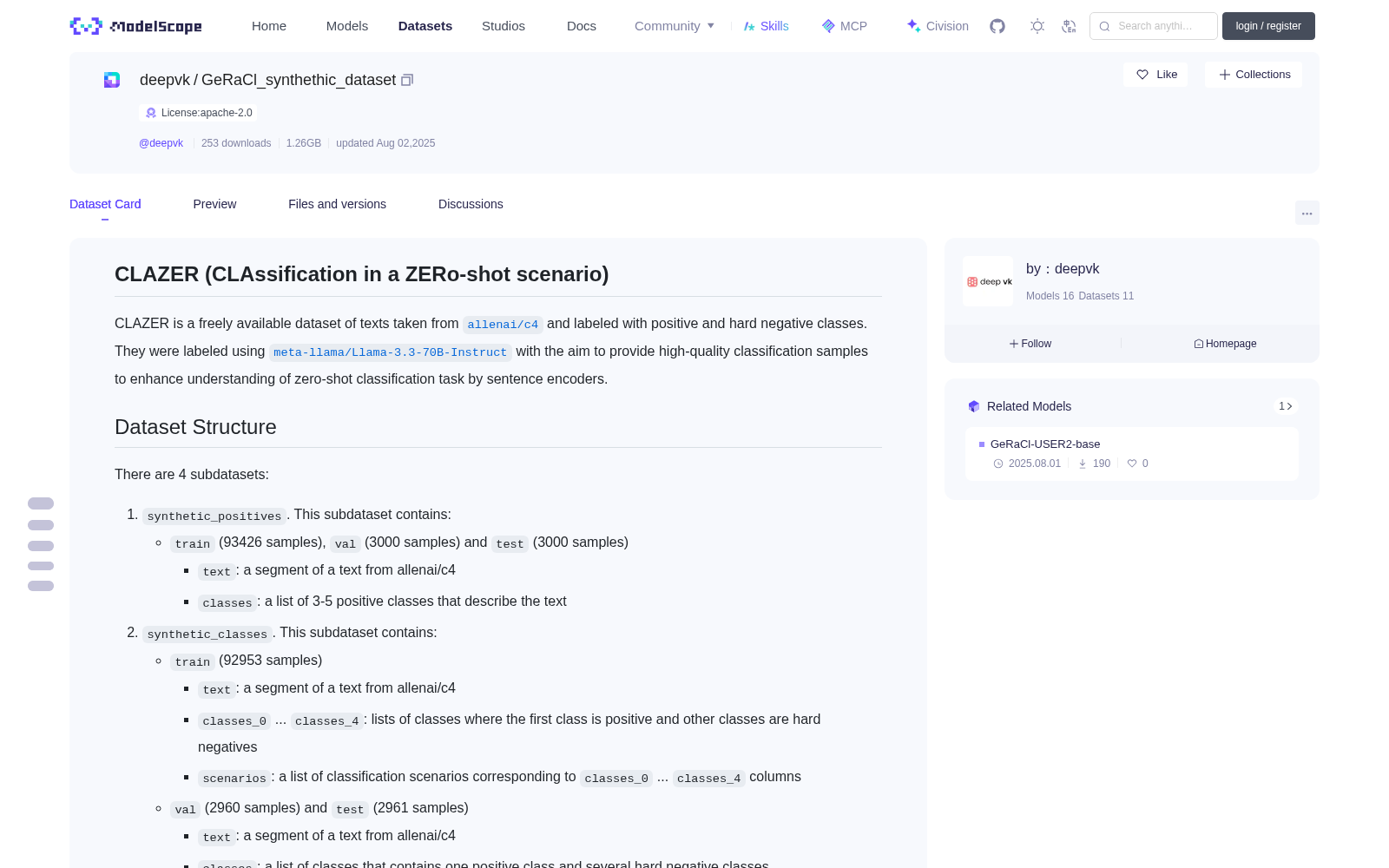Screen dimensions: 1389x868
Task: Select the Dataset Card tab
Action: [x=105, y=204]
